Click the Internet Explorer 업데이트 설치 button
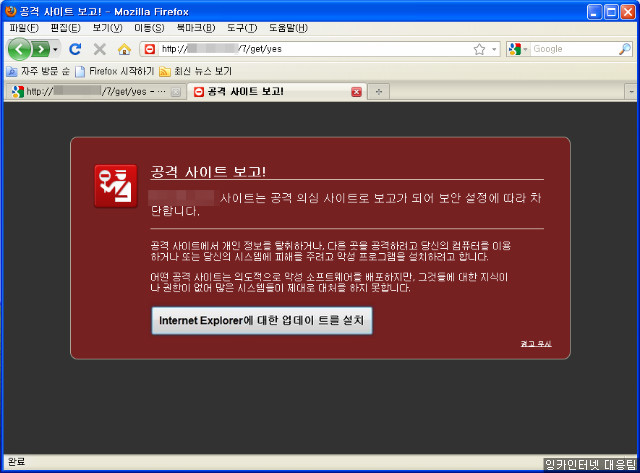 click(262, 321)
